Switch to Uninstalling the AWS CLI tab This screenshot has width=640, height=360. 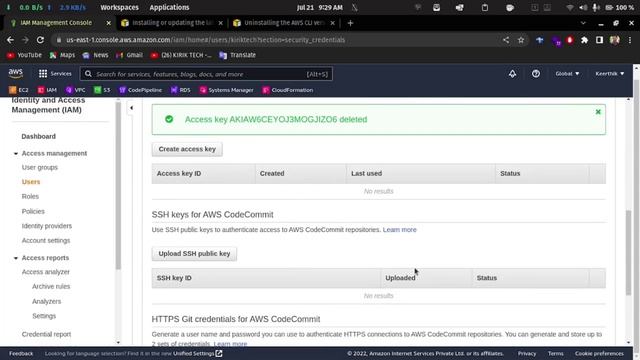tap(284, 23)
